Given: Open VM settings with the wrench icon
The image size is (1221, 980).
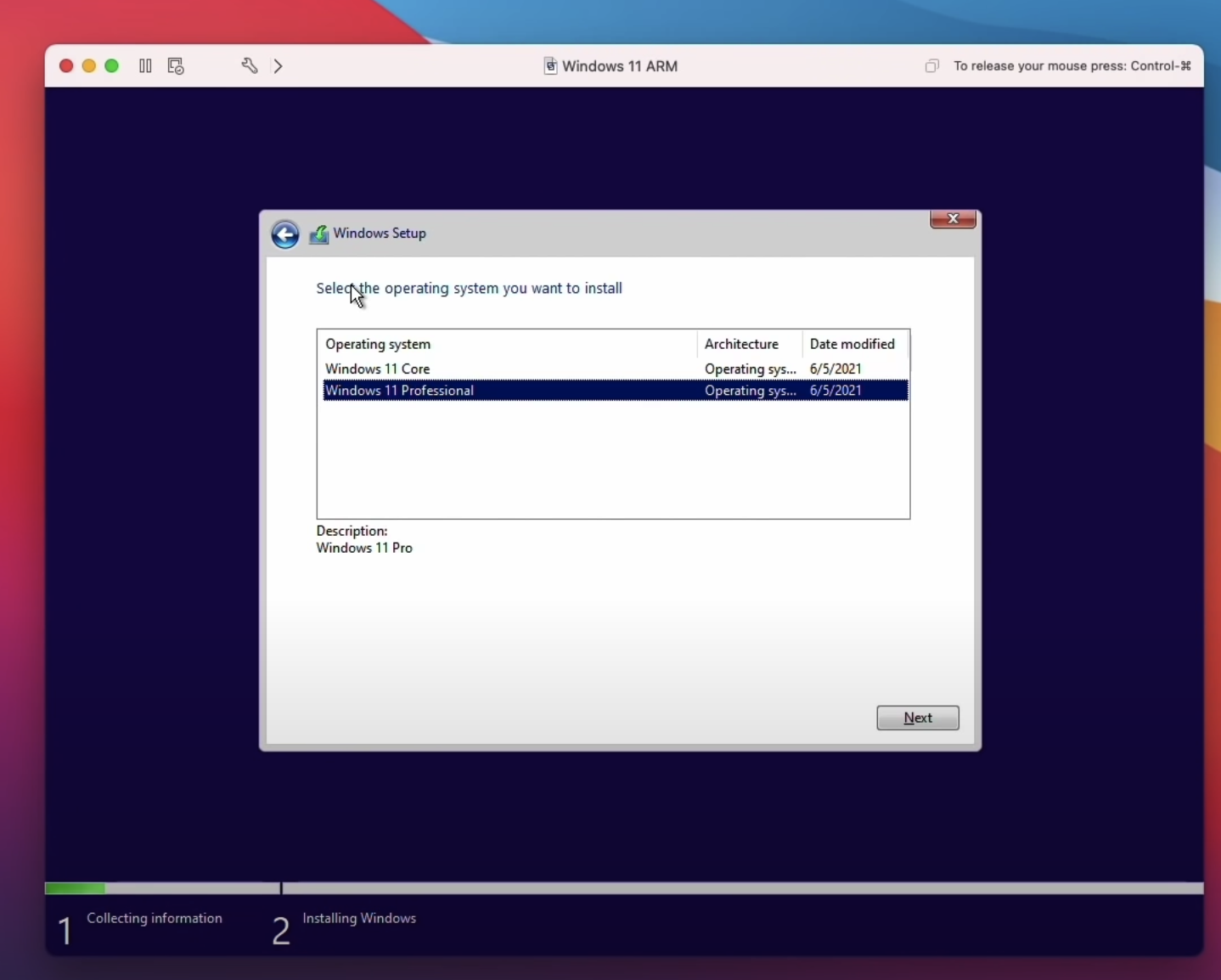Looking at the screenshot, I should [x=249, y=65].
